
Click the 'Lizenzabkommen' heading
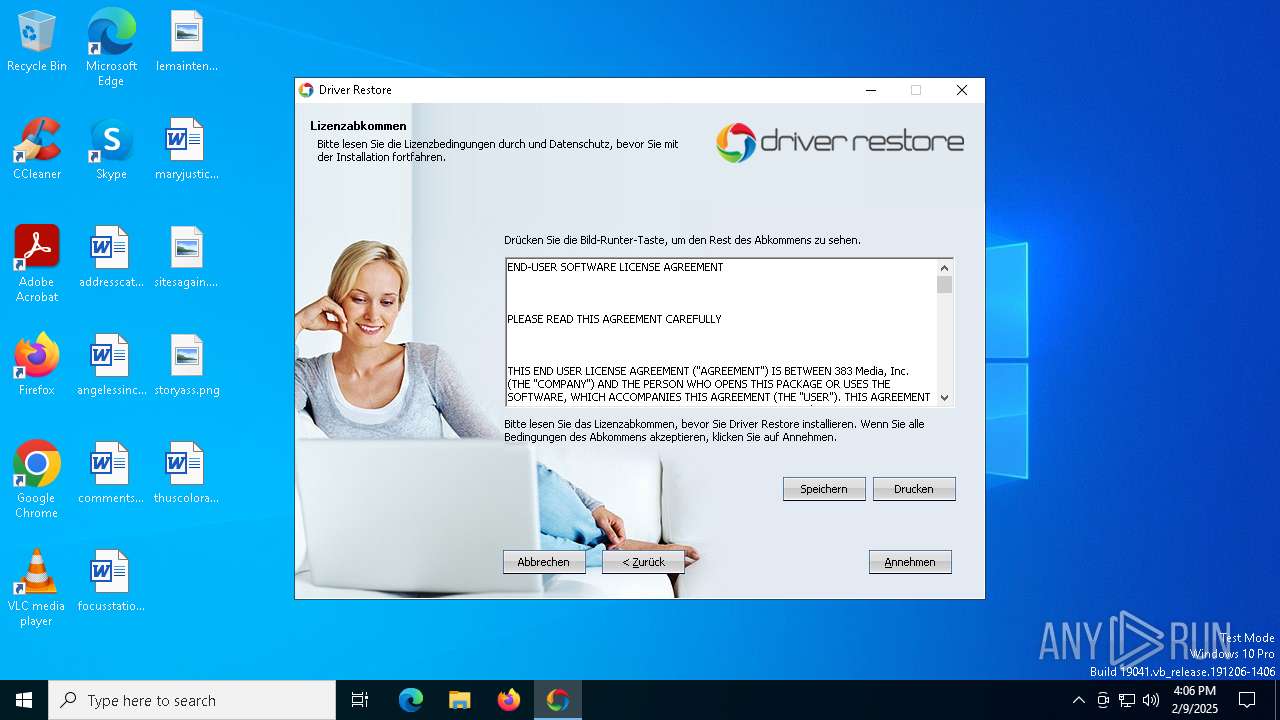(x=358, y=126)
